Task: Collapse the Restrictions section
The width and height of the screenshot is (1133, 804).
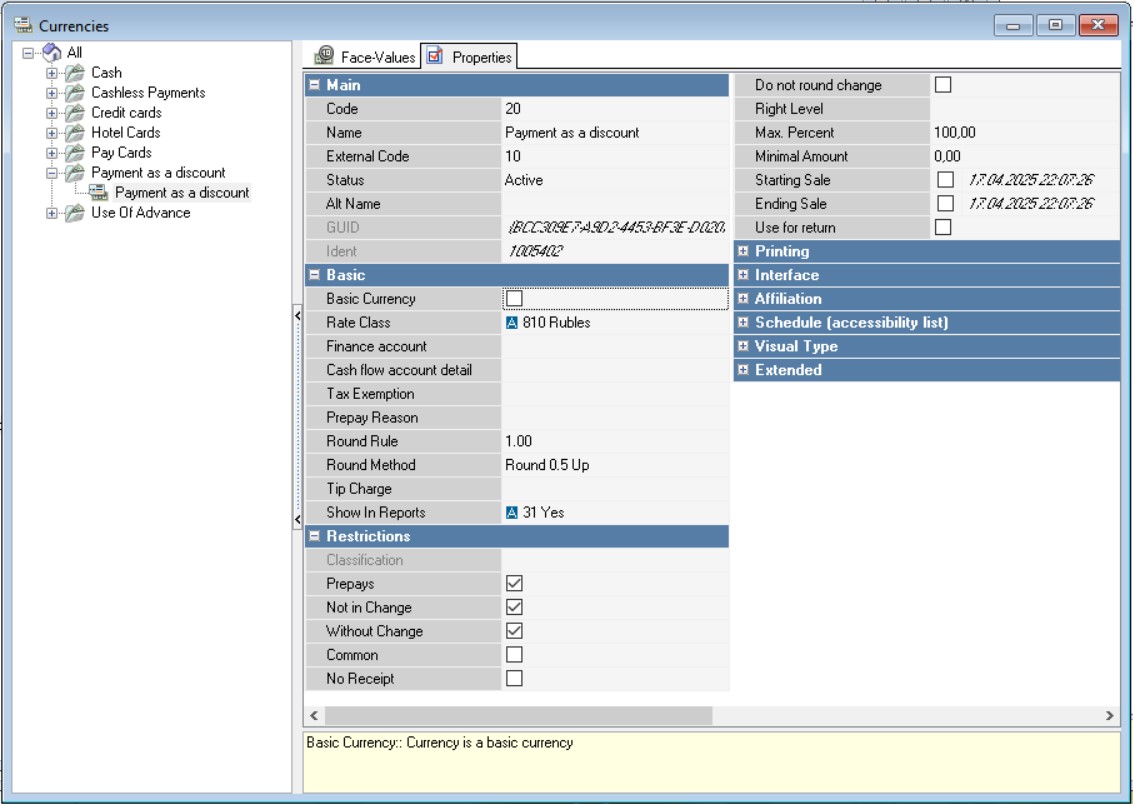Action: (x=314, y=537)
